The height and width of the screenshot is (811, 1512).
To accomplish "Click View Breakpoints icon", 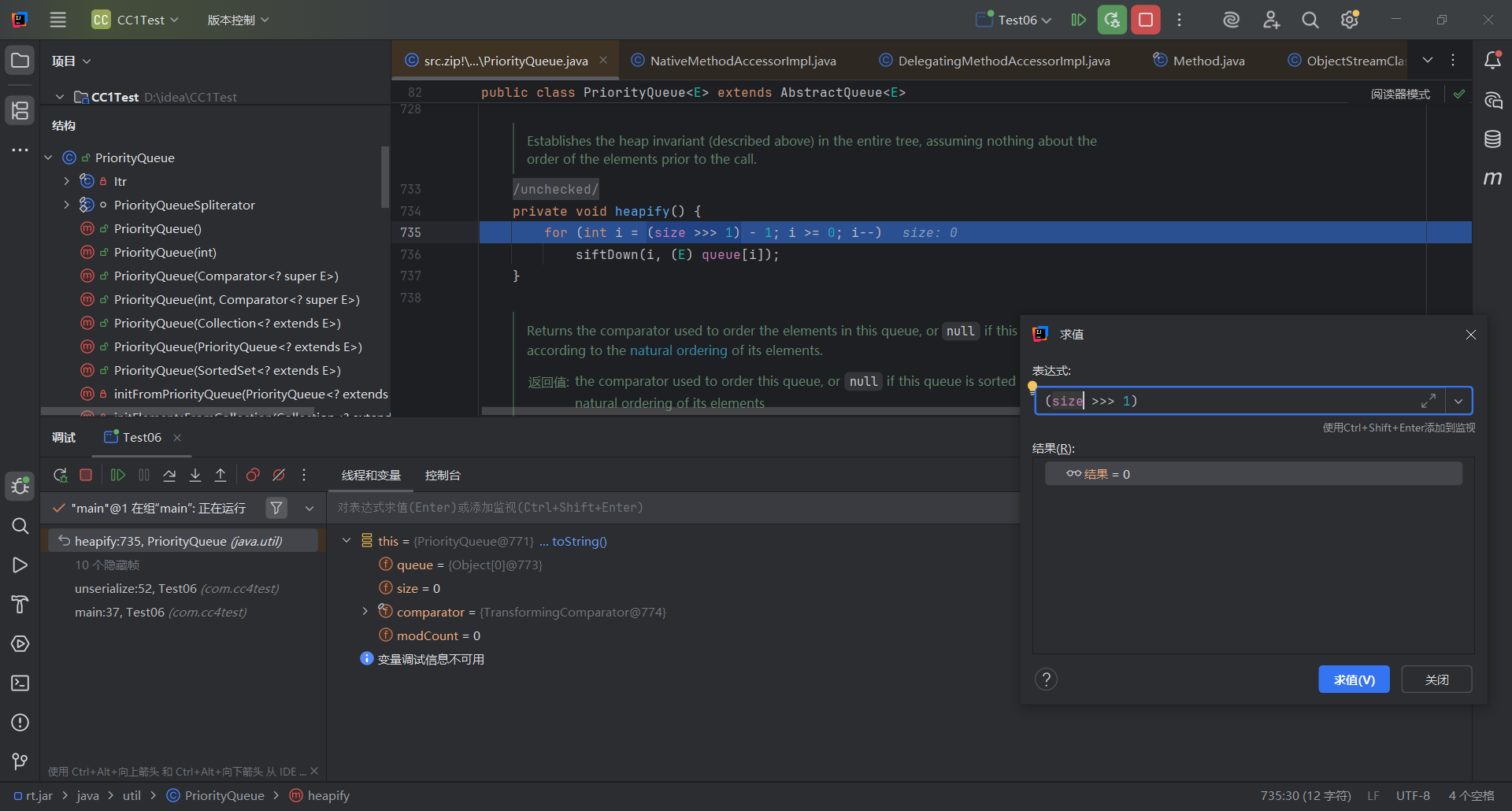I will pyautogui.click(x=253, y=475).
